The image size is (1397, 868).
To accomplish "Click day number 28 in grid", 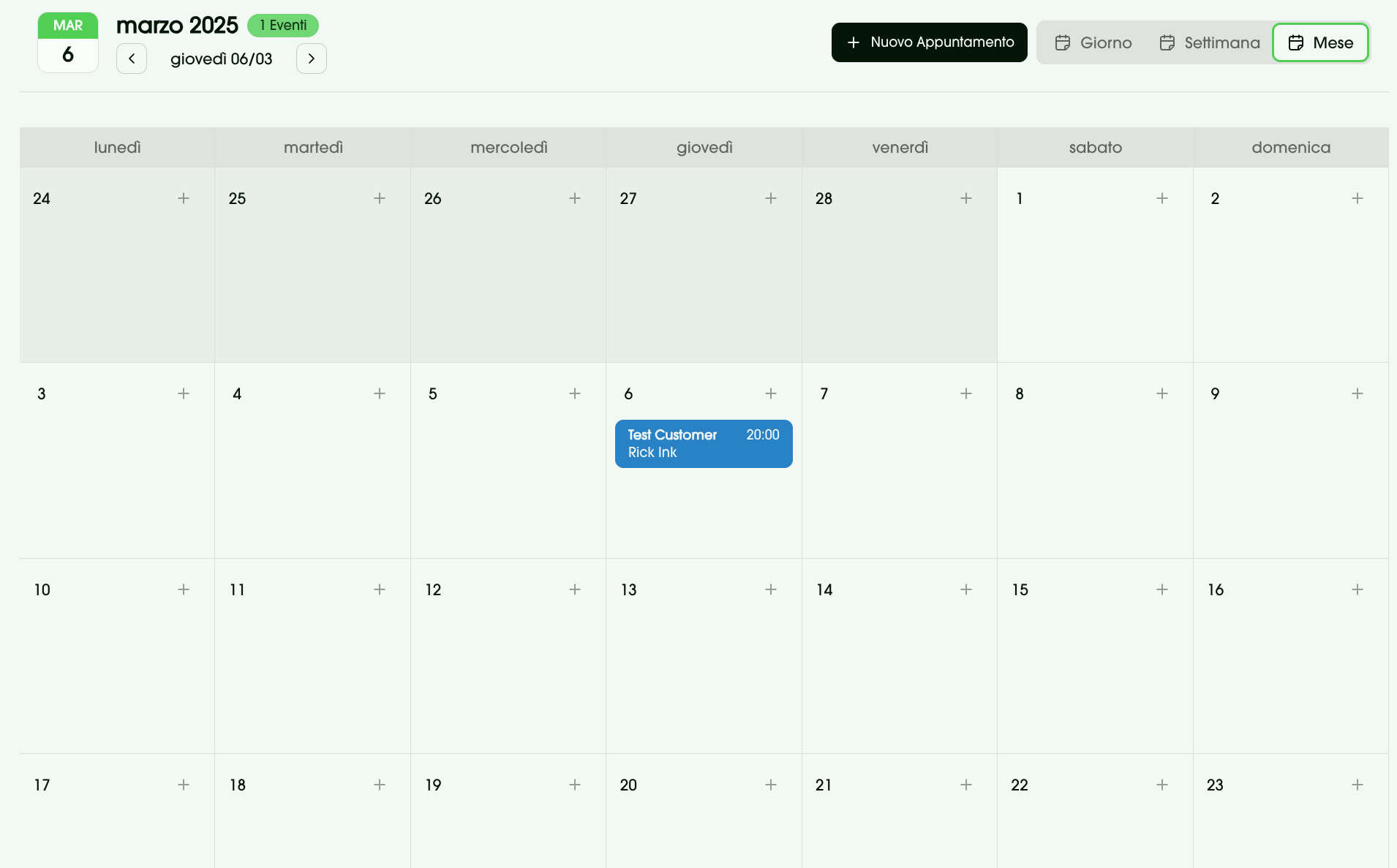I will [x=824, y=199].
